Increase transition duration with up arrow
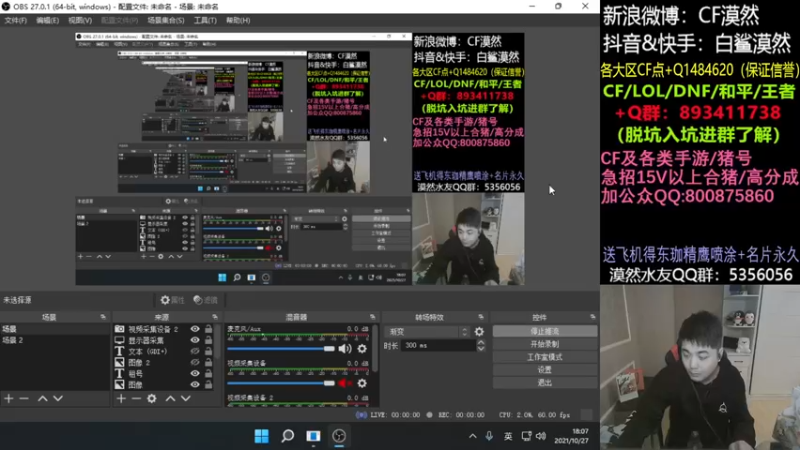800x450 pixels. pyautogui.click(x=481, y=343)
